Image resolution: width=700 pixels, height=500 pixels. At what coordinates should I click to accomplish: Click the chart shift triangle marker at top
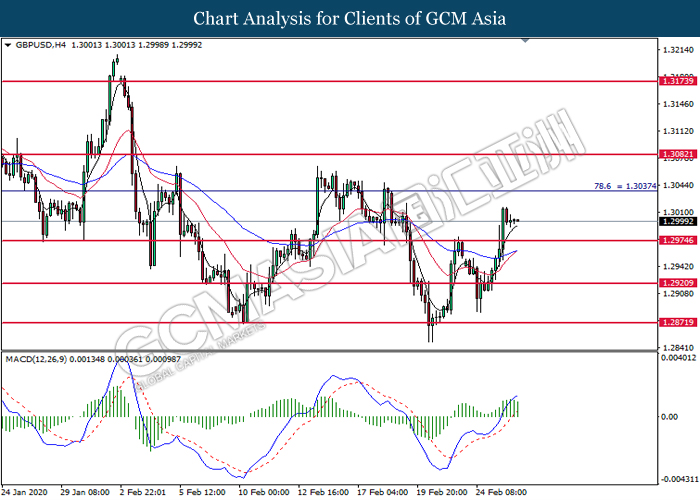click(x=525, y=41)
